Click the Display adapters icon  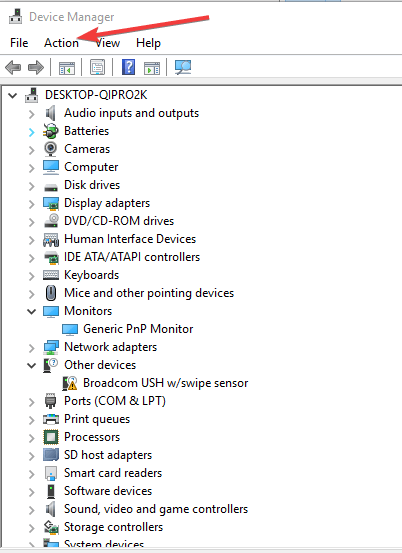point(51,203)
